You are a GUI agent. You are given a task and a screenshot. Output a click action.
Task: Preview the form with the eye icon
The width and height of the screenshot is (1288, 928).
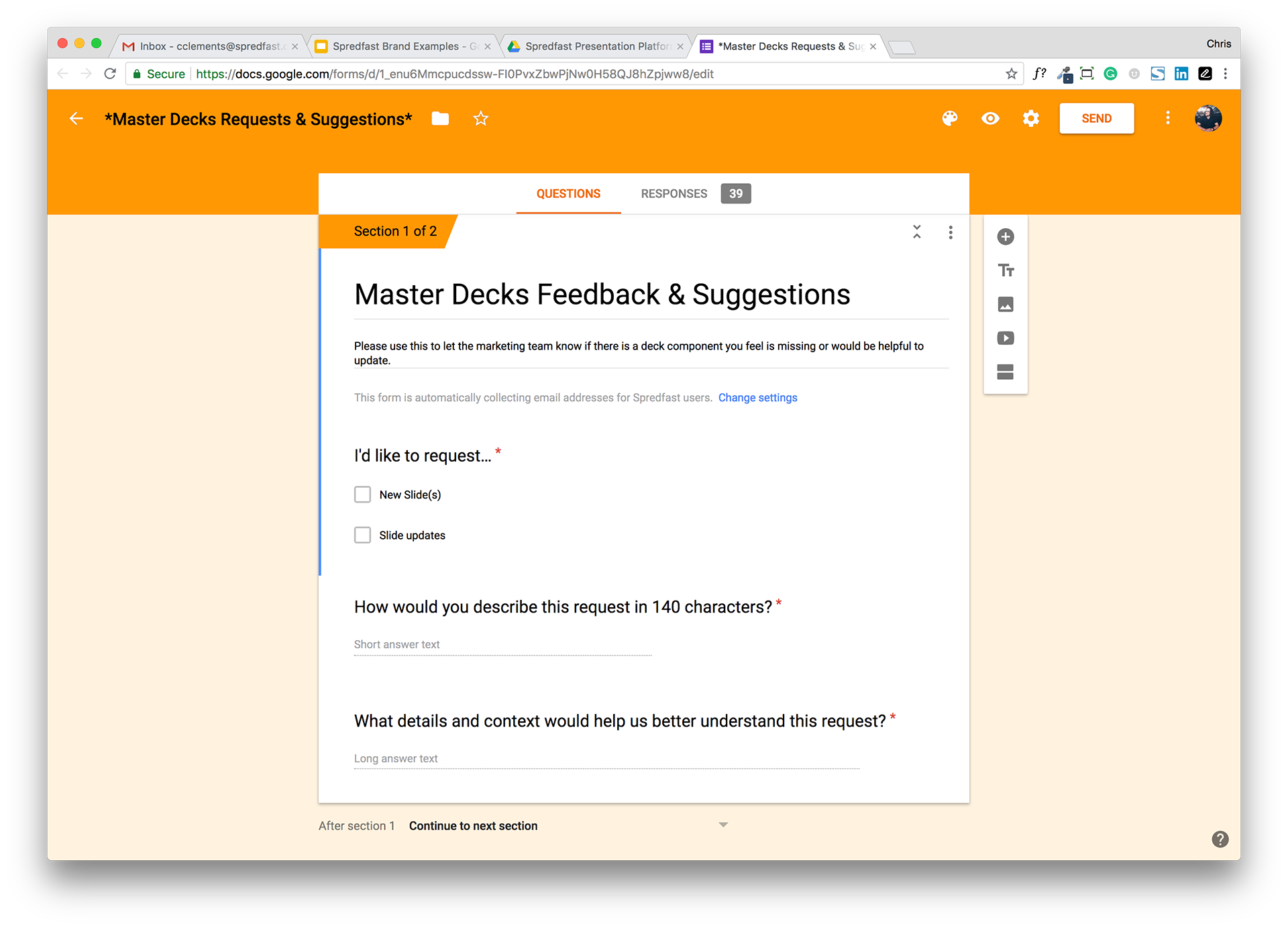point(990,119)
